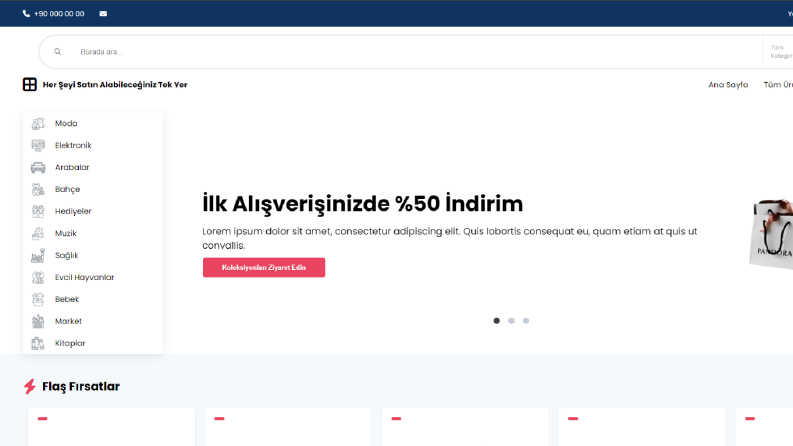Click the envelope email icon
The height and width of the screenshot is (446, 793).
click(103, 14)
